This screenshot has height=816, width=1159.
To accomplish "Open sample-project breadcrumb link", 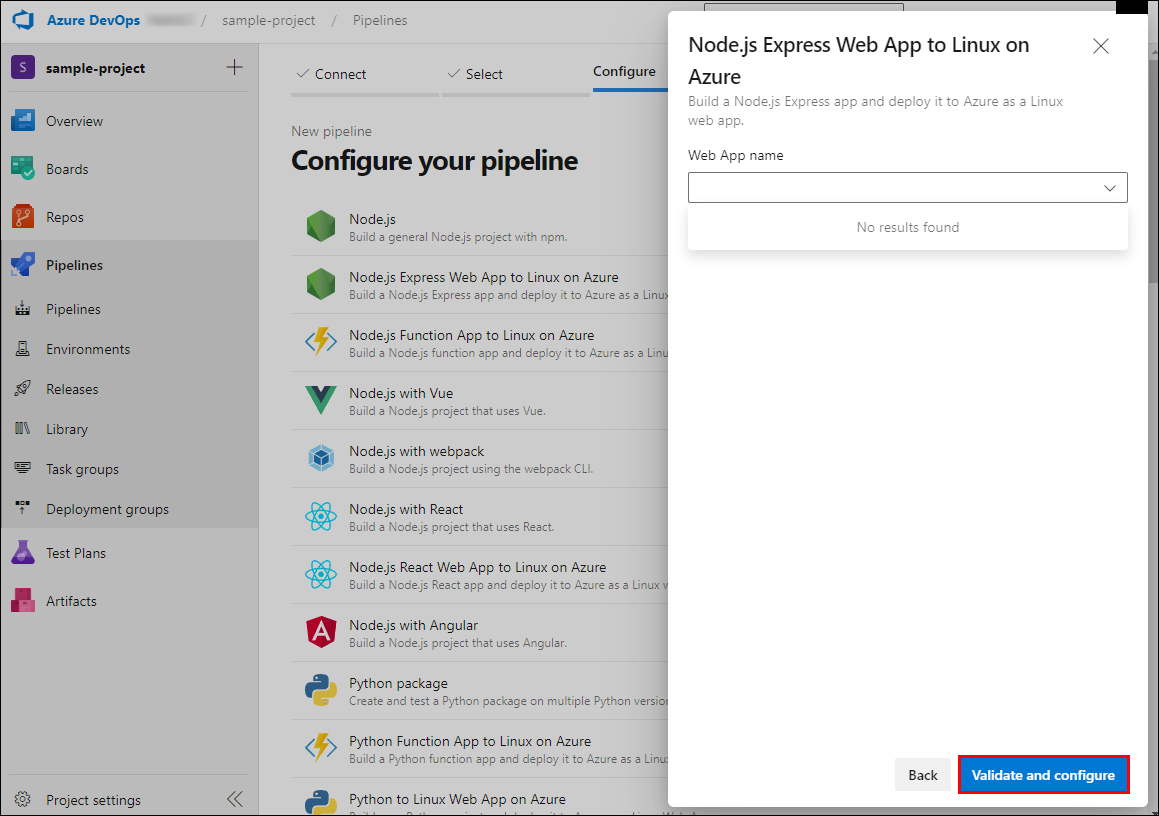I will [268, 21].
